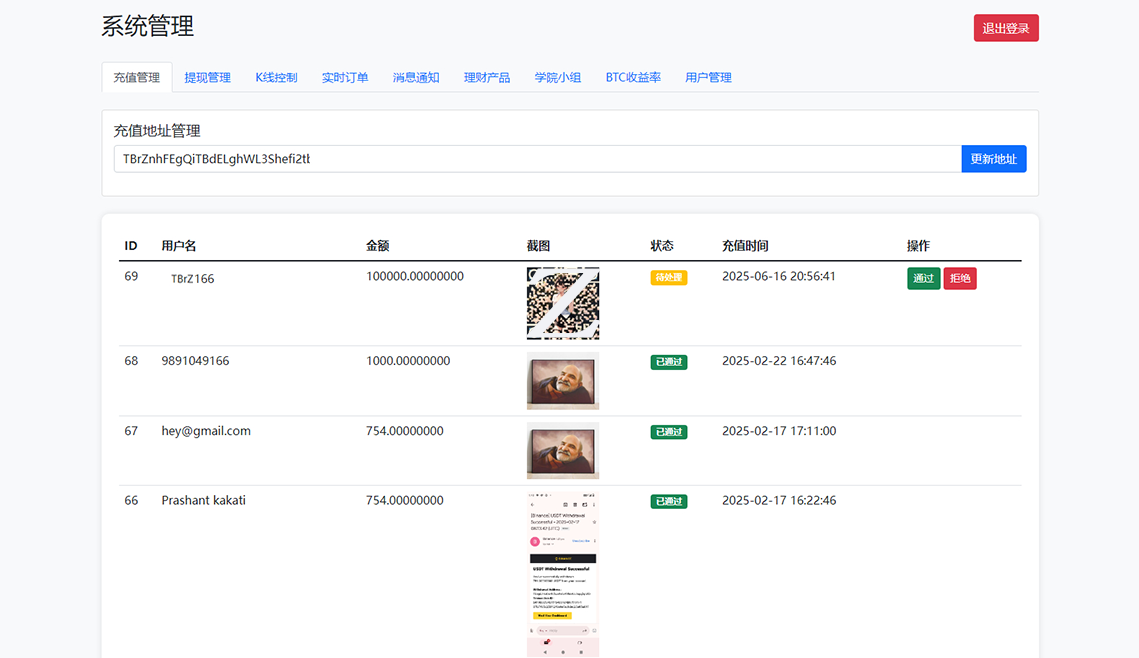
Task: Select the BTC收益率 tab
Action: pos(633,77)
